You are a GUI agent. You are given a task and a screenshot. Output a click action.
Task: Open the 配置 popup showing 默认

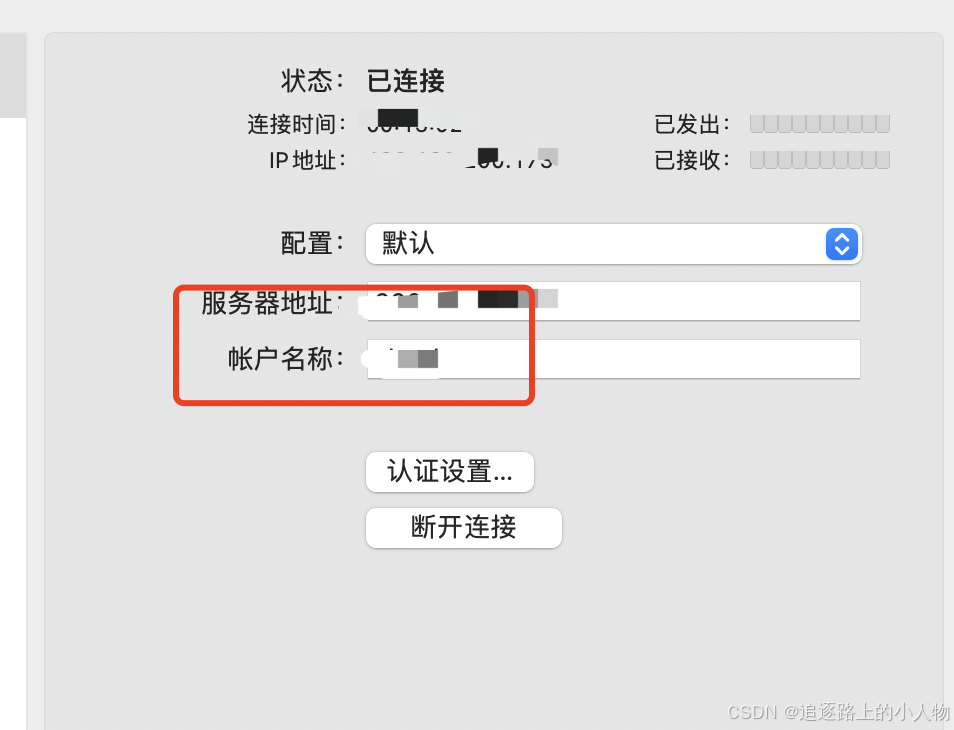[x=613, y=244]
